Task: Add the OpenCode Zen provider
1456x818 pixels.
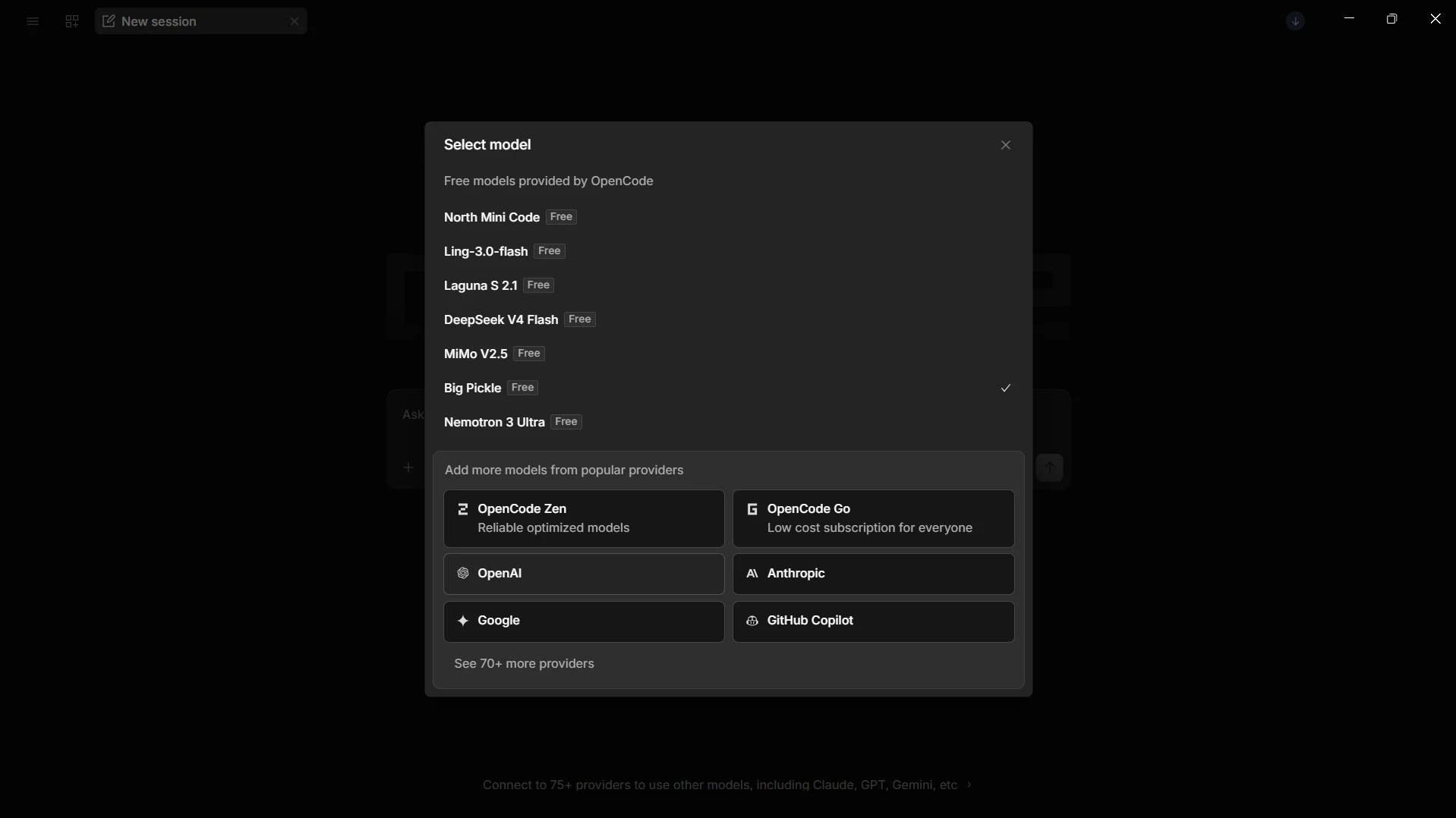Action: pos(584,518)
